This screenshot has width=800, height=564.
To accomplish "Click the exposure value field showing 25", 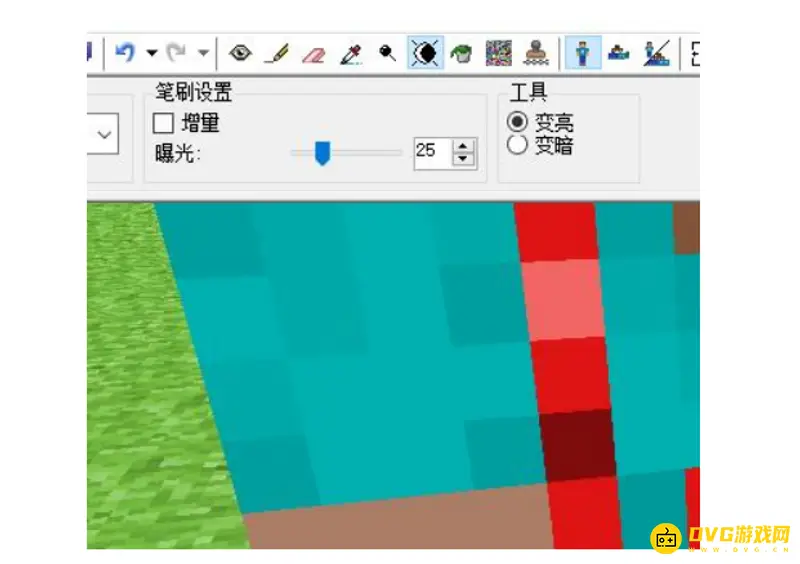I will 430,152.
